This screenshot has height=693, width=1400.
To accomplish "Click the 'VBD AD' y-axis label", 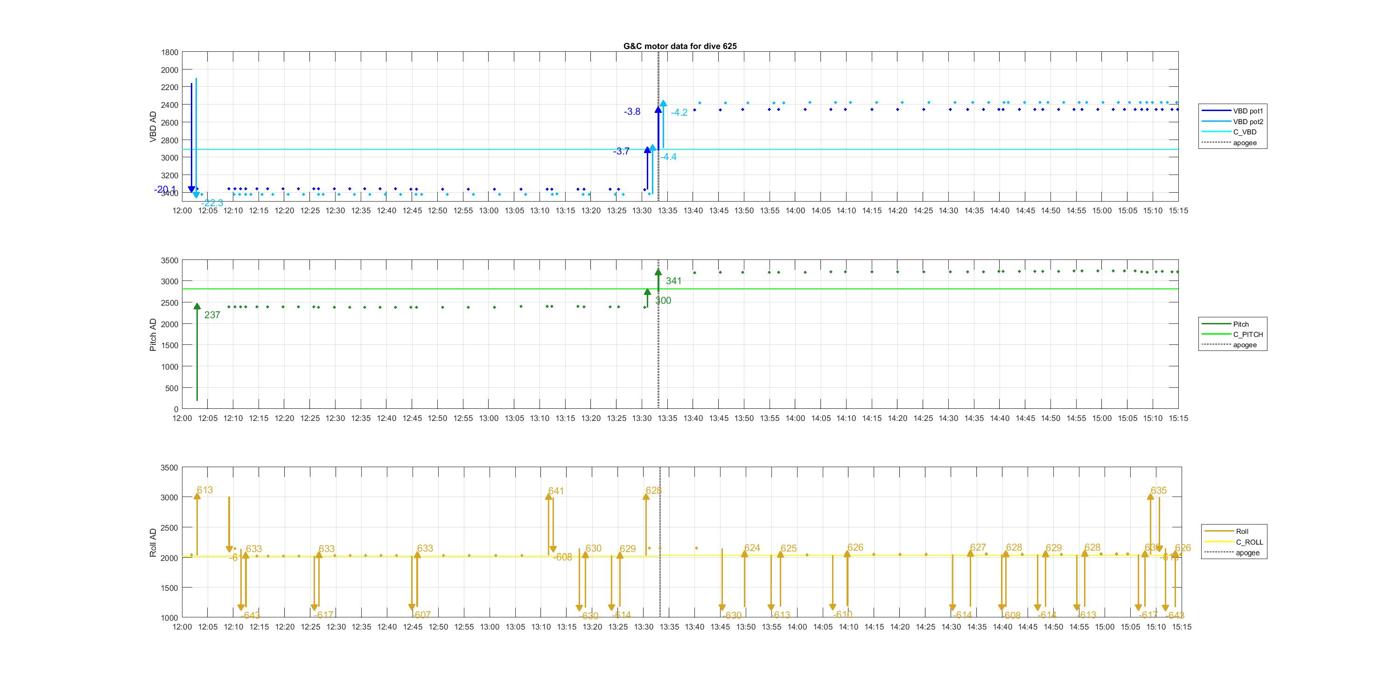I will pos(154,127).
